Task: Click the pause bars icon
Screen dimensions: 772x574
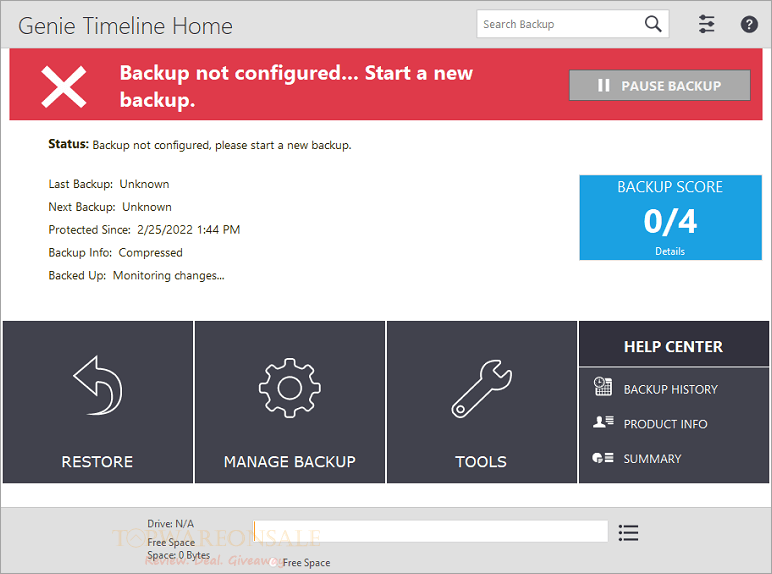Action: coord(603,86)
